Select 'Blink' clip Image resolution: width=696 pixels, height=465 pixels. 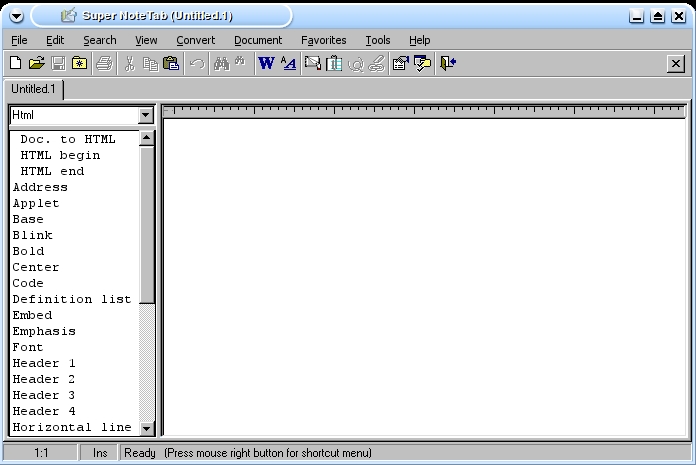click(x=32, y=235)
